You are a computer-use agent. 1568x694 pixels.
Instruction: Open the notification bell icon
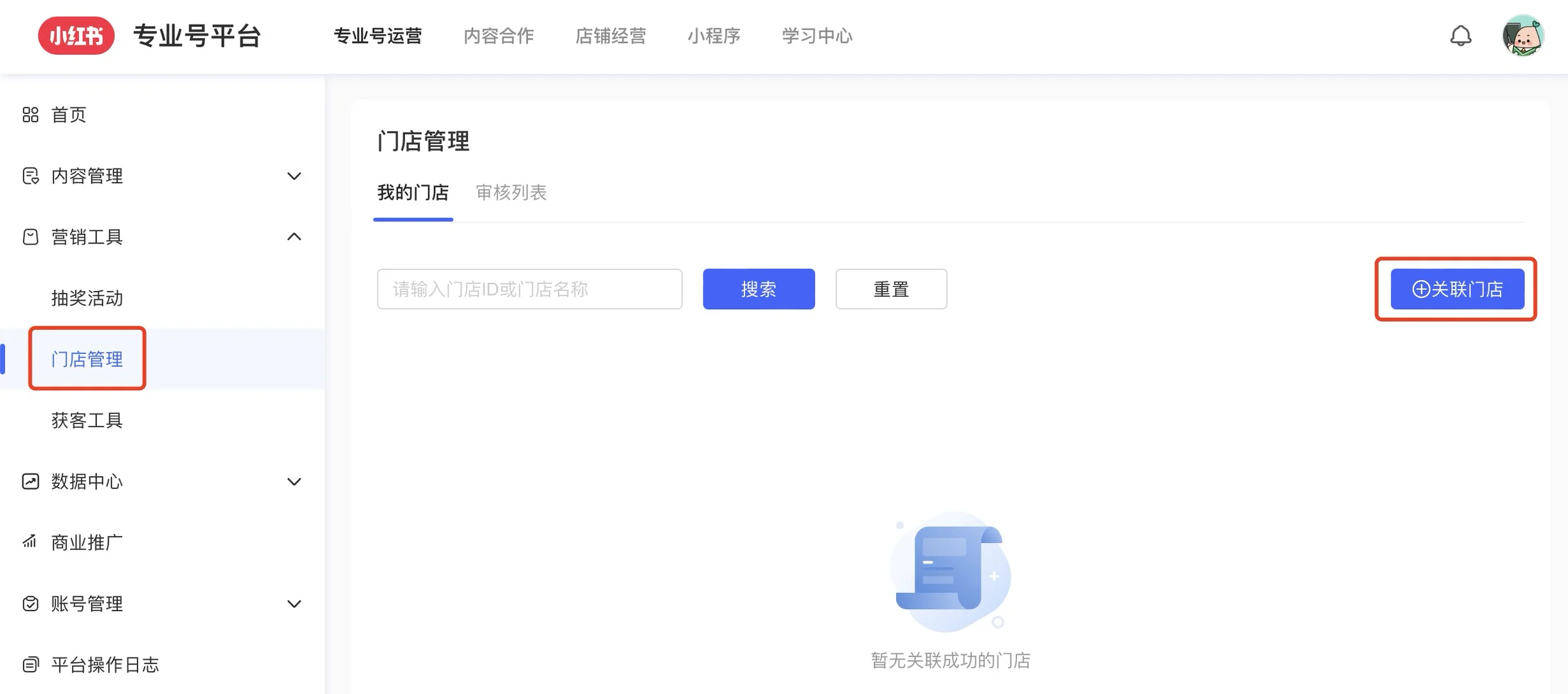click(x=1462, y=36)
